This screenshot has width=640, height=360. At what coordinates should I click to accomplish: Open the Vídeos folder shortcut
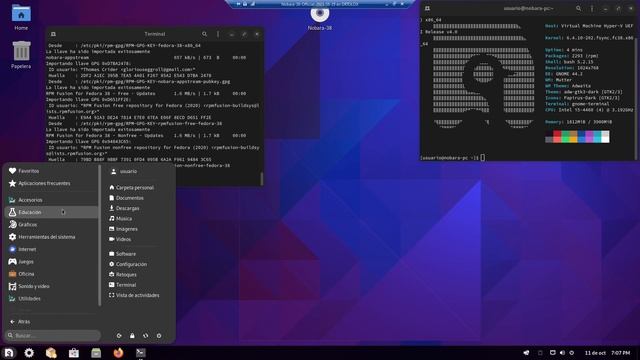point(120,239)
